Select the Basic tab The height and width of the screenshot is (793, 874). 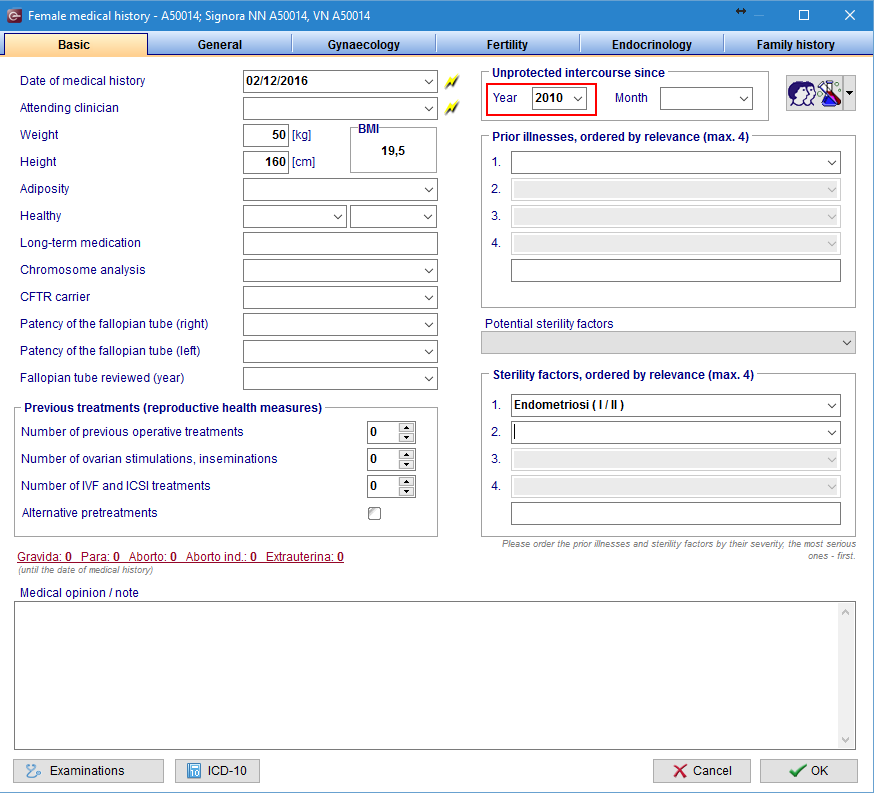click(74, 45)
